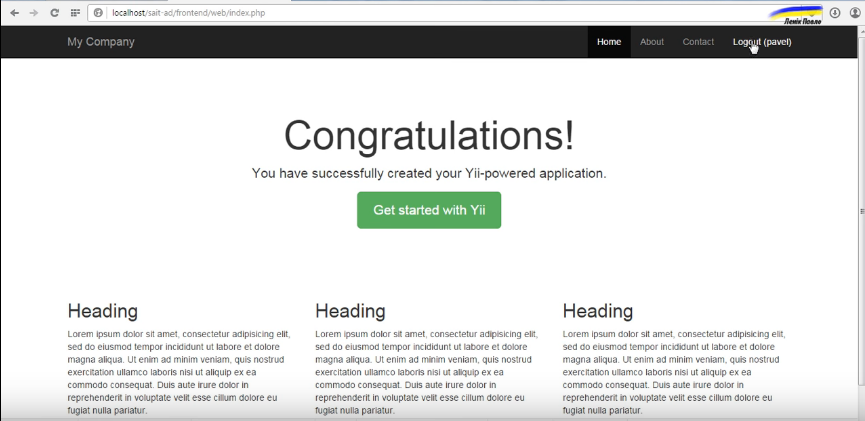Screen dimensions: 865x421
Task: Go back with the browser back arrow
Action: pyautogui.click(x=14, y=13)
